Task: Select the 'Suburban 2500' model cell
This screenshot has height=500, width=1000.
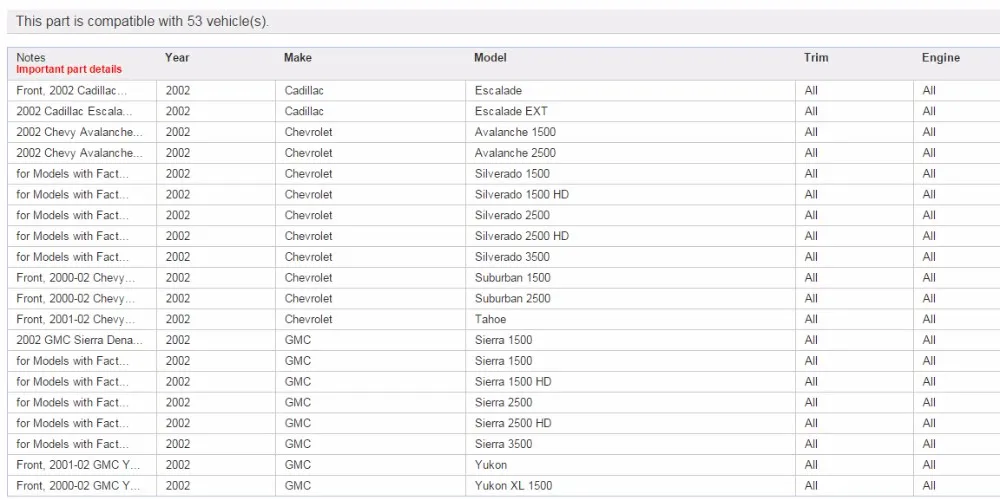Action: click(630, 298)
